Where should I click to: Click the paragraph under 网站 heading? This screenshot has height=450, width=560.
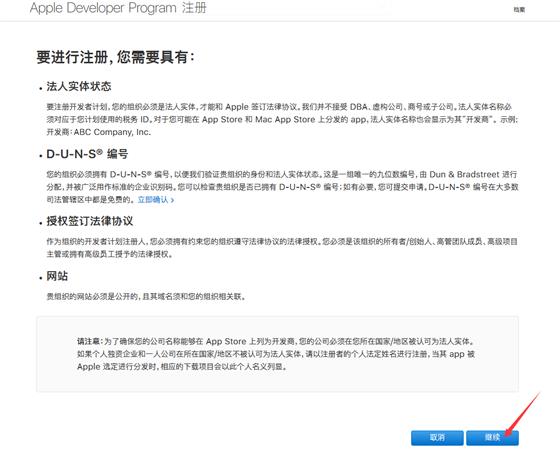(x=146, y=296)
